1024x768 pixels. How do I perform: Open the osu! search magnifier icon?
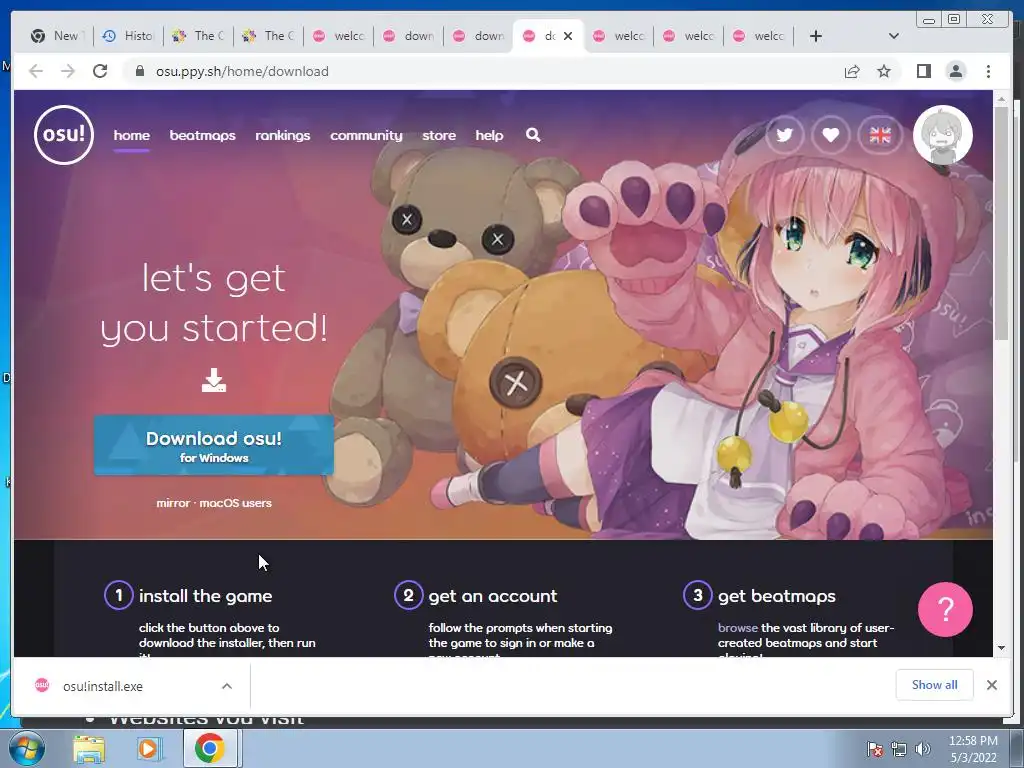pyautogui.click(x=533, y=135)
